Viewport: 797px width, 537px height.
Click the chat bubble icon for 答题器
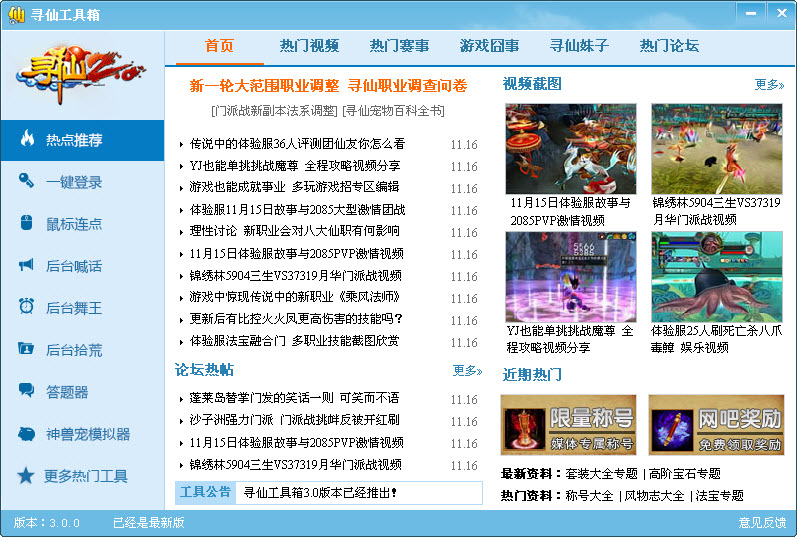(26, 390)
